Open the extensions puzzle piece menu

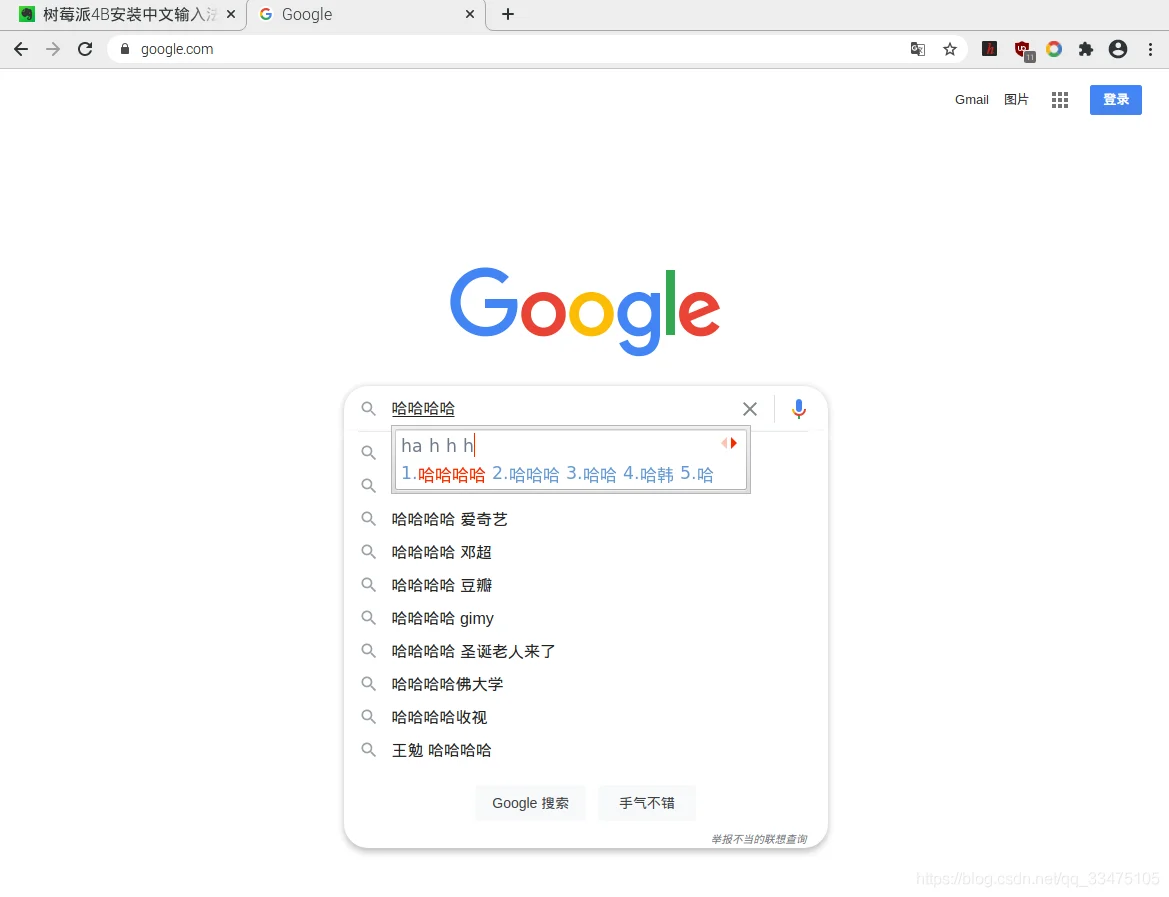1086,49
